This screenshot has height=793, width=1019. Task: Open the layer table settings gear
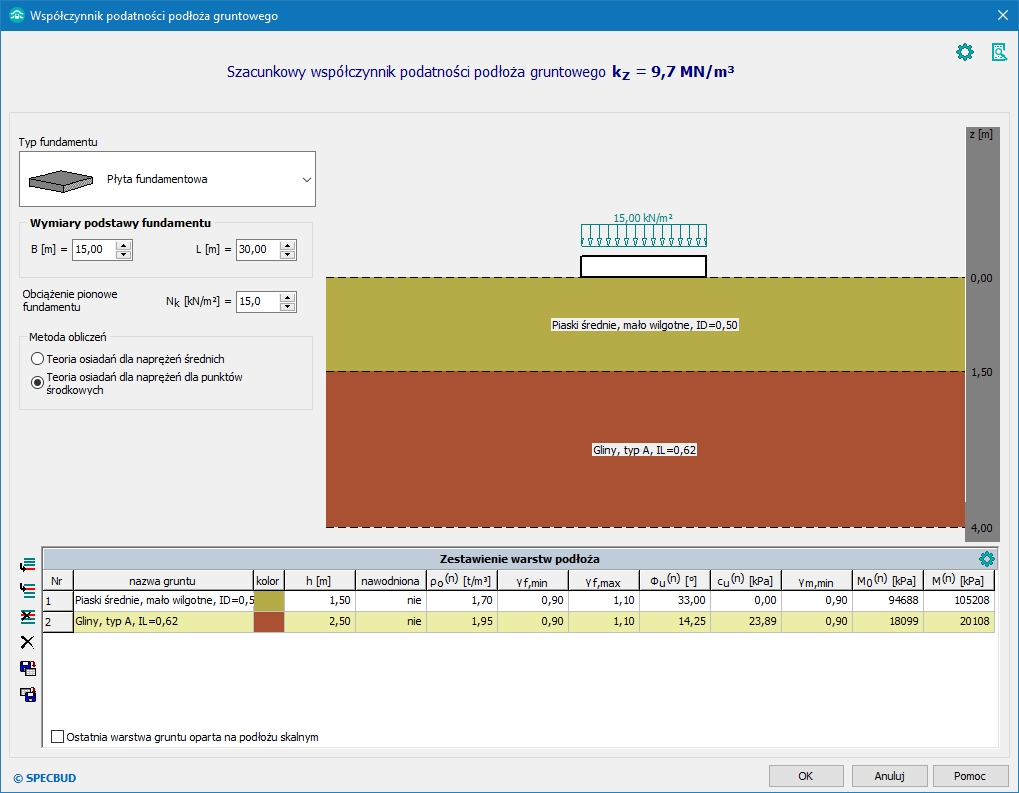[986, 559]
